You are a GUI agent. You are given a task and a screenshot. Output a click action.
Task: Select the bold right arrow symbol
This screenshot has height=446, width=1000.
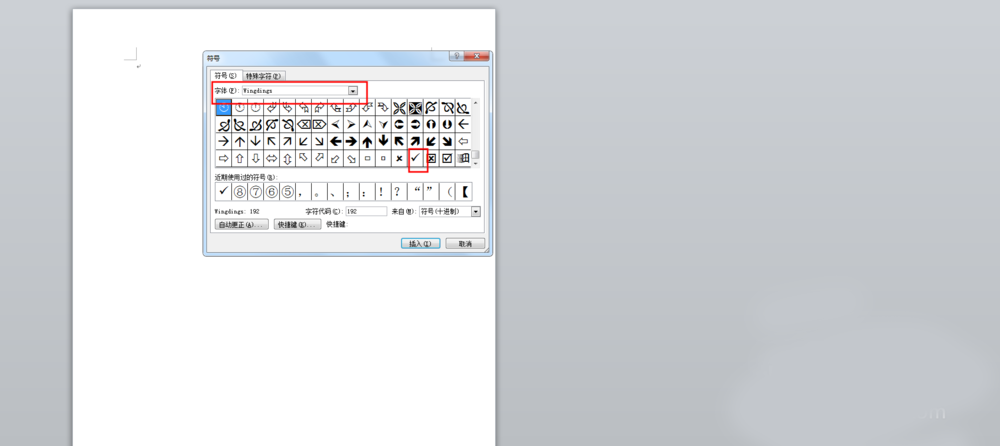pos(351,141)
